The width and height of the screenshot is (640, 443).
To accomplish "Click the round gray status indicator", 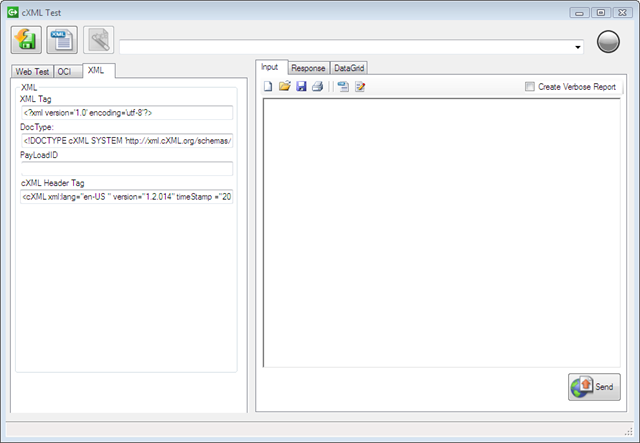I will 608,42.
